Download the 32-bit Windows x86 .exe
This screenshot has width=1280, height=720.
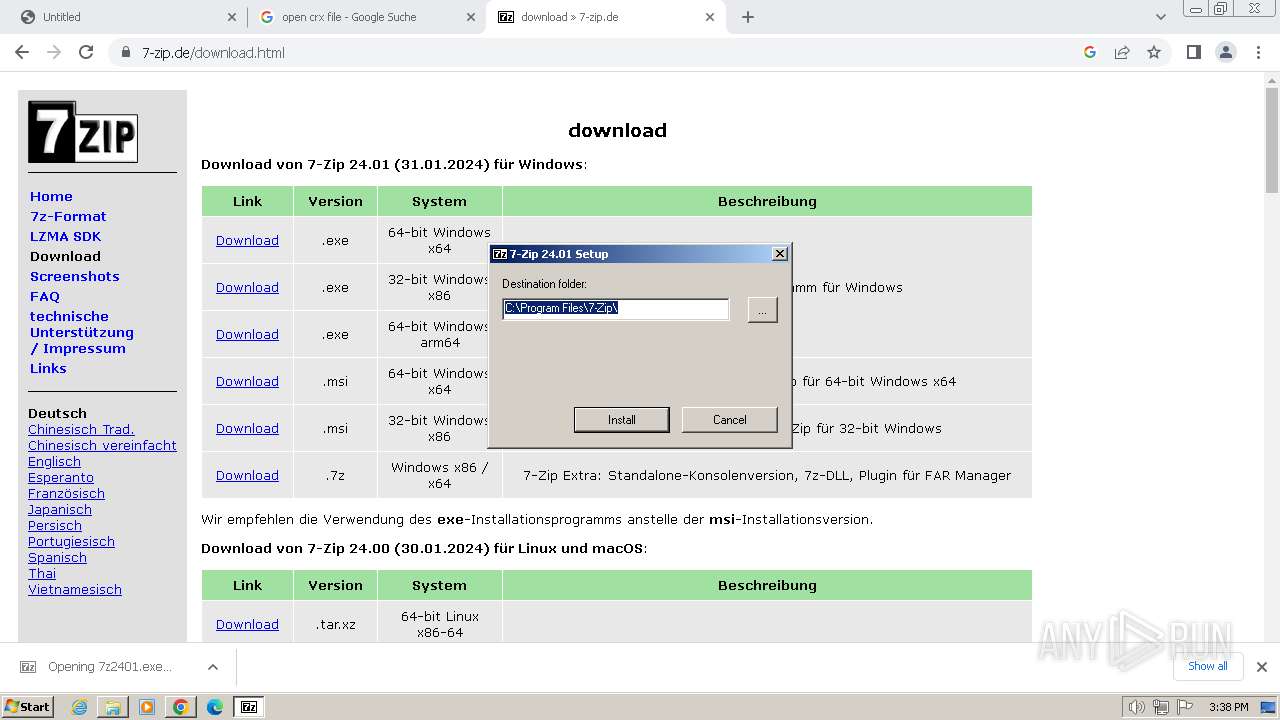tap(247, 287)
